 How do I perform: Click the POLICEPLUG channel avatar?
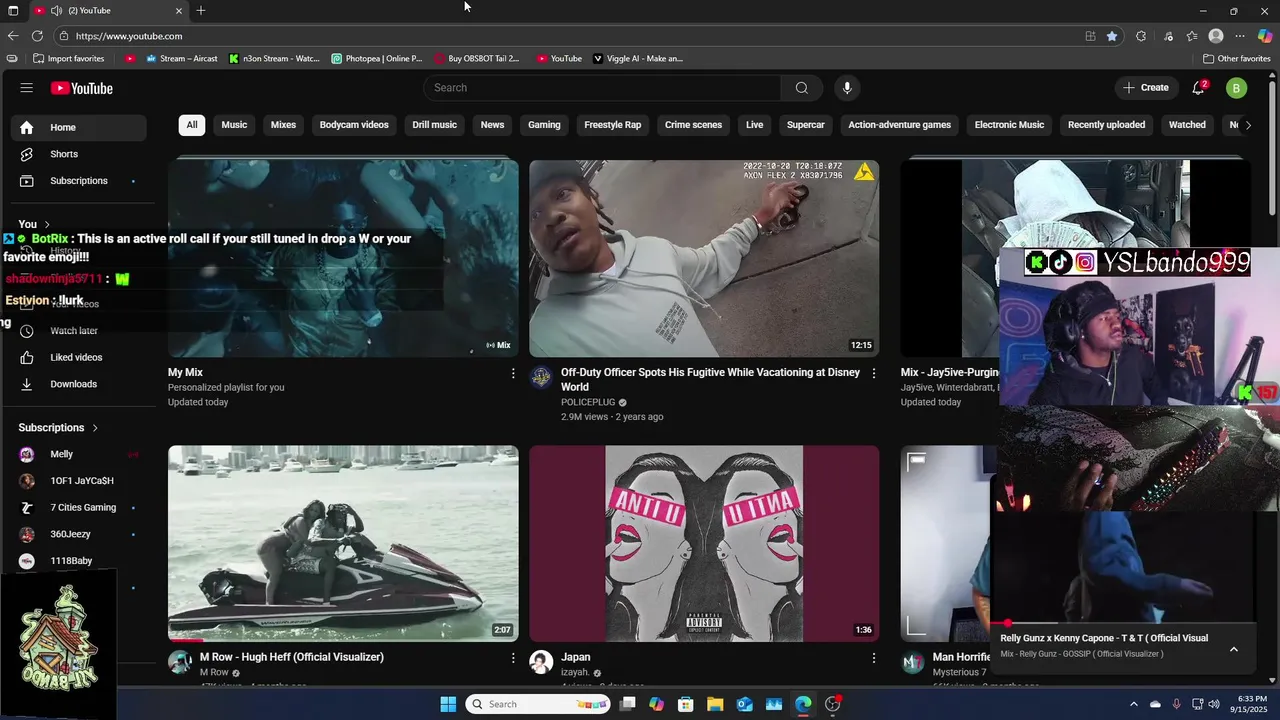[541, 377]
